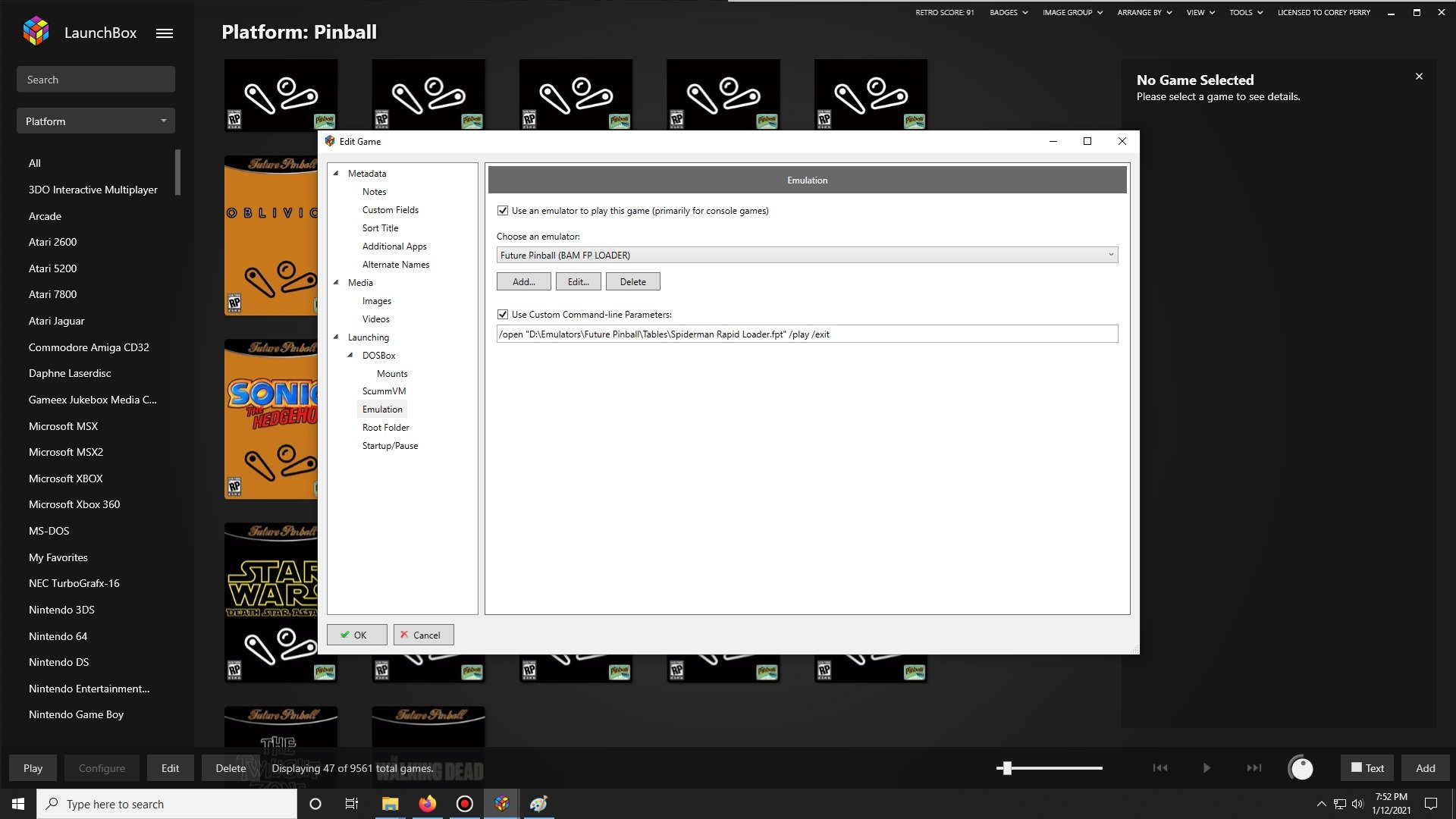This screenshot has width=1456, height=819.
Task: Open the volume tray icon
Action: coord(1357,804)
